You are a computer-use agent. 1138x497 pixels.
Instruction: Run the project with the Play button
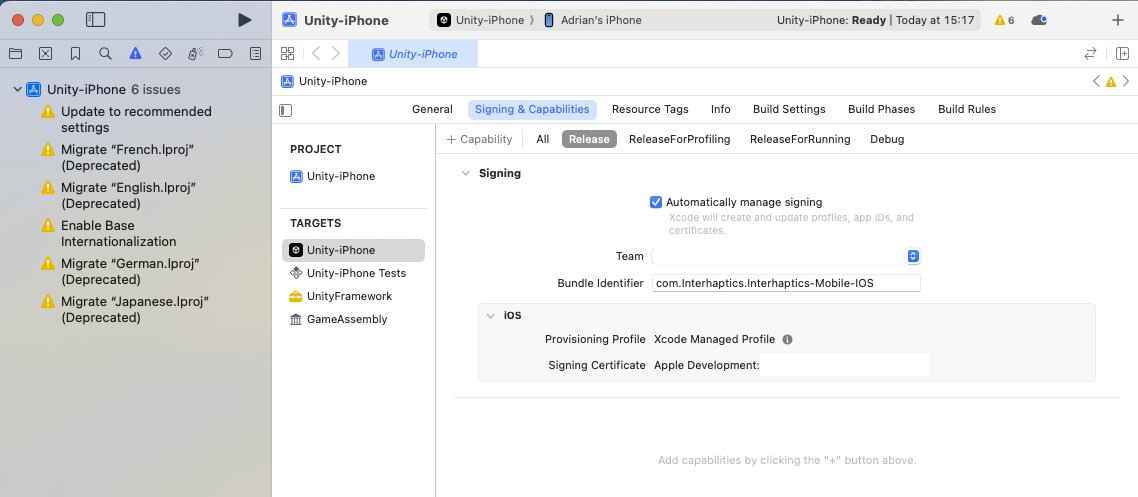point(245,20)
